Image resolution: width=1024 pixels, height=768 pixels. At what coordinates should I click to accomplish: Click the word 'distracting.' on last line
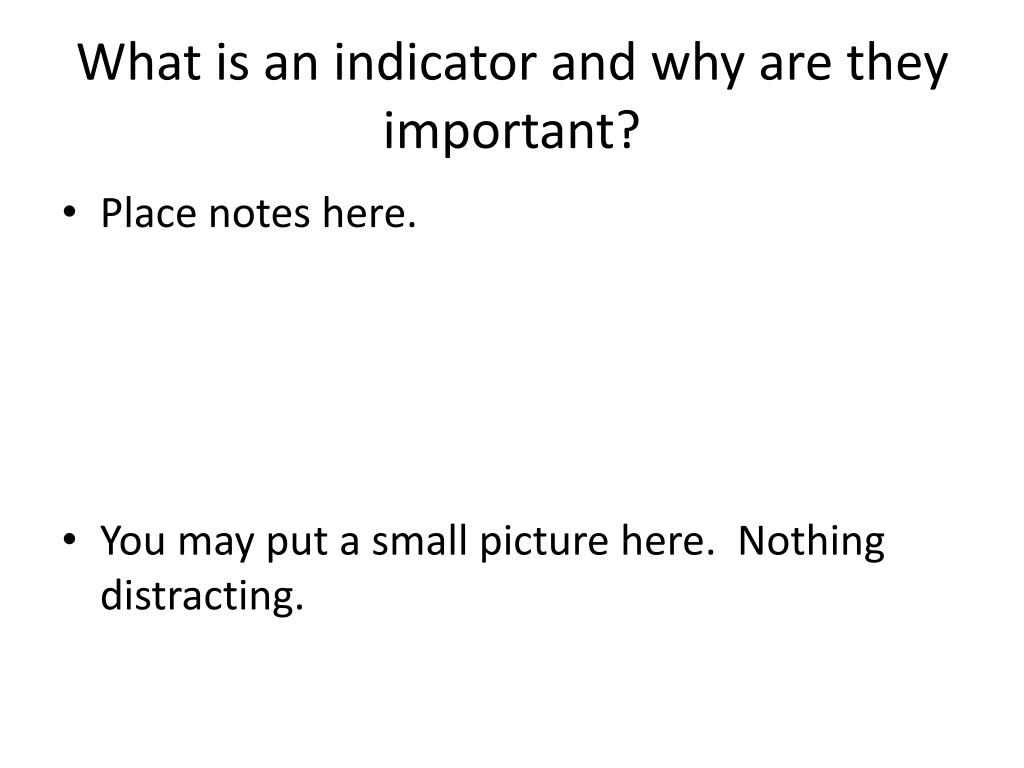(x=202, y=597)
